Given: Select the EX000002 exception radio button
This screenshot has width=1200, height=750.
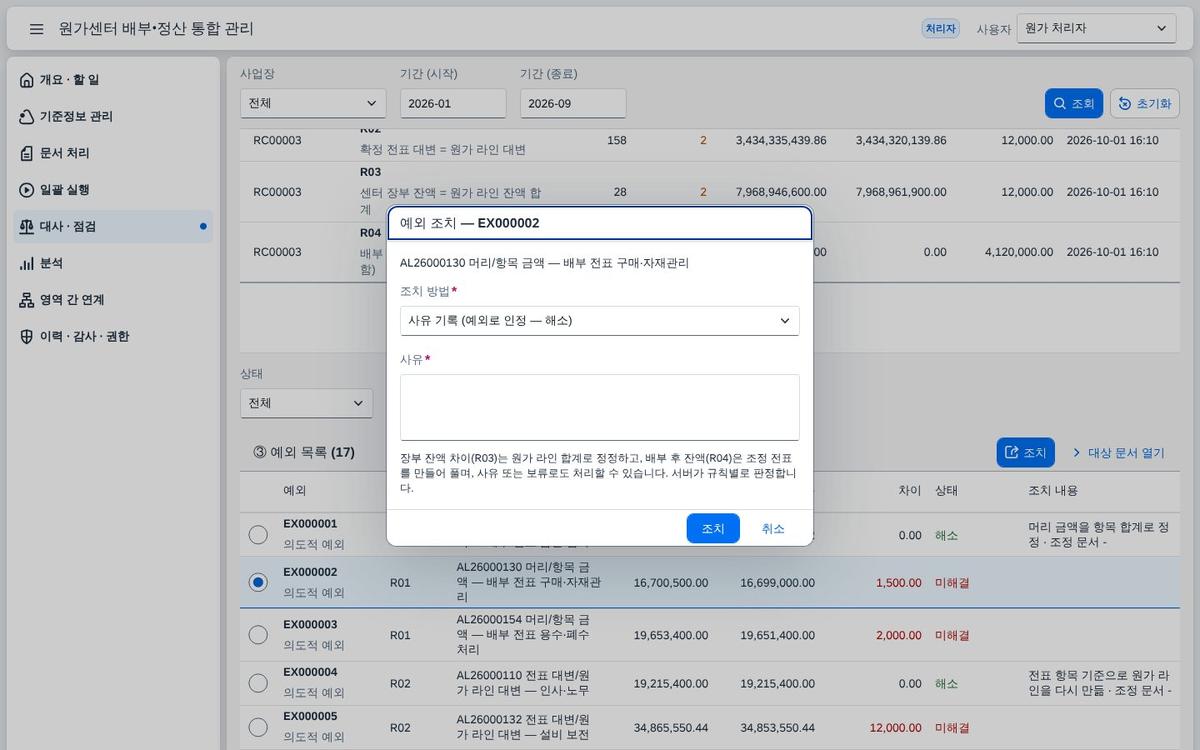Looking at the screenshot, I should click(x=258, y=582).
